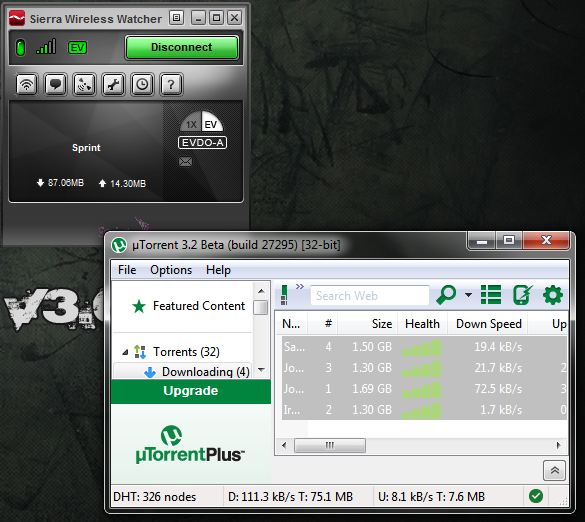Click the Watcher compact view icon

176,18
